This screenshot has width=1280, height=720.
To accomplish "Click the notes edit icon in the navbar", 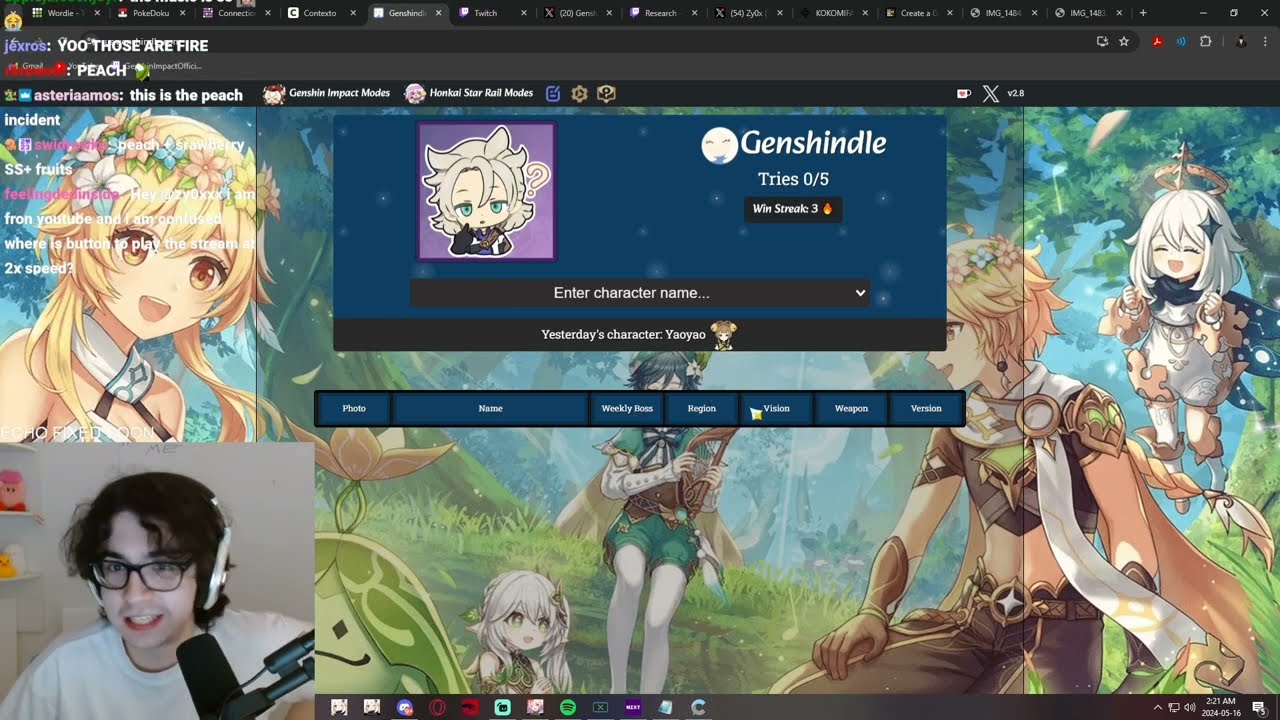I will 553,94.
